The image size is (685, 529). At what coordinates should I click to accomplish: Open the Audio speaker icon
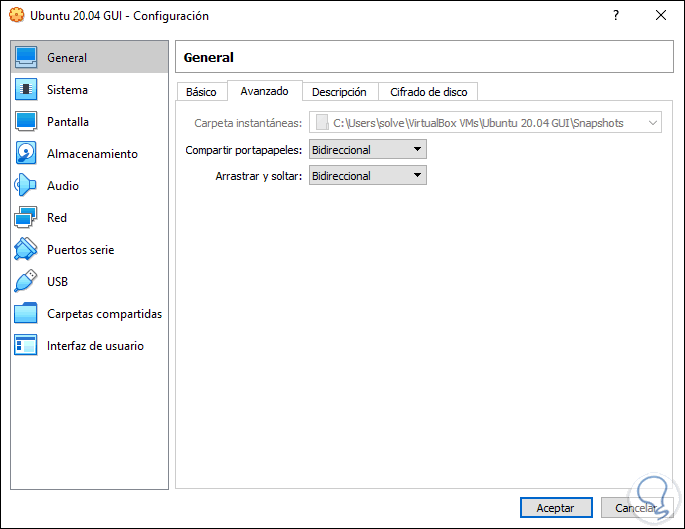point(27,186)
